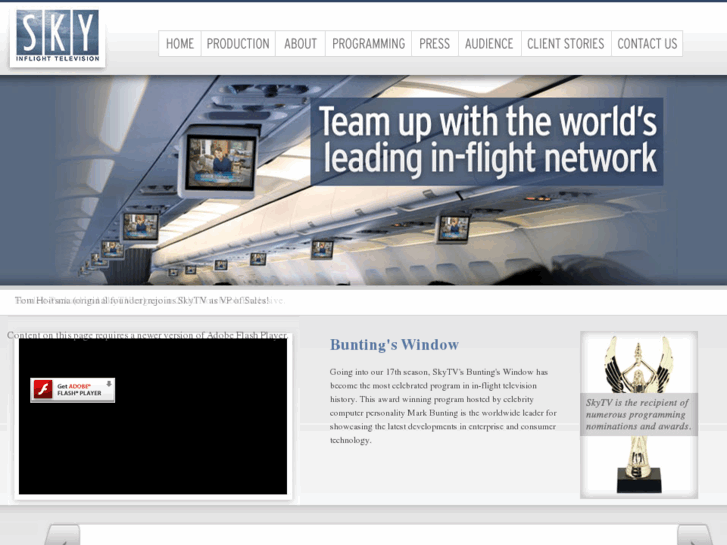This screenshot has width=727, height=545.
Task: Click the Get Adobe Flash Player button
Action: [x=73, y=390]
